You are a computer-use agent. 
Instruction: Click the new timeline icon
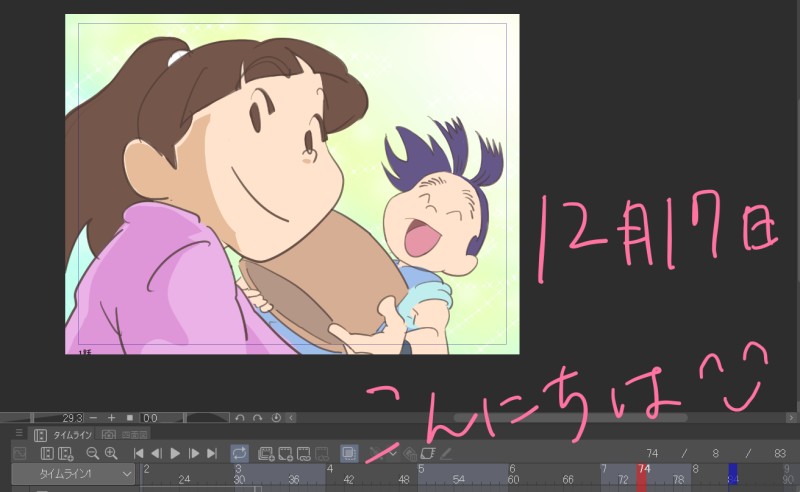tap(66, 453)
